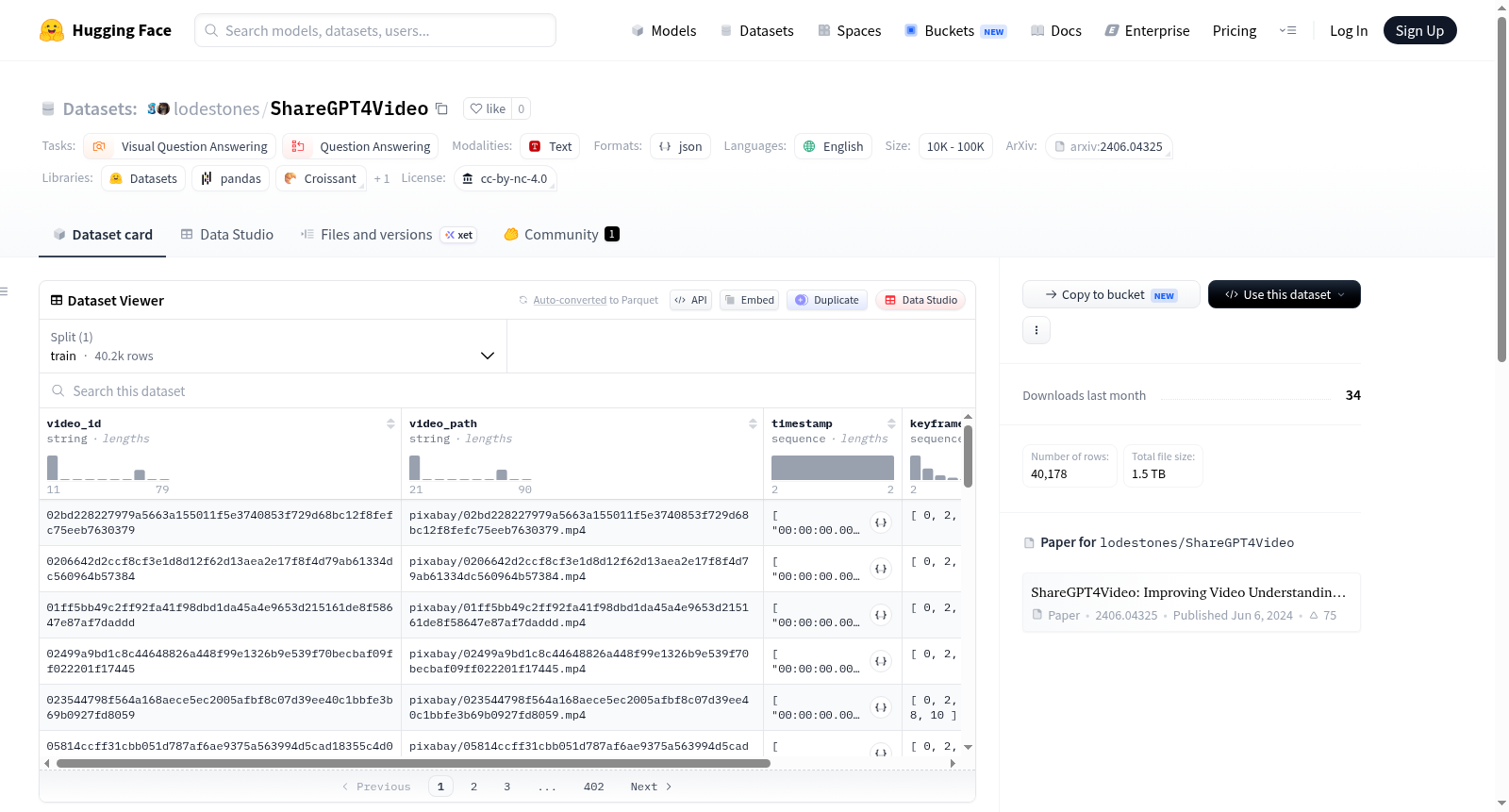Expand the Split train dropdown
This screenshot has width=1509, height=812.
click(273, 346)
